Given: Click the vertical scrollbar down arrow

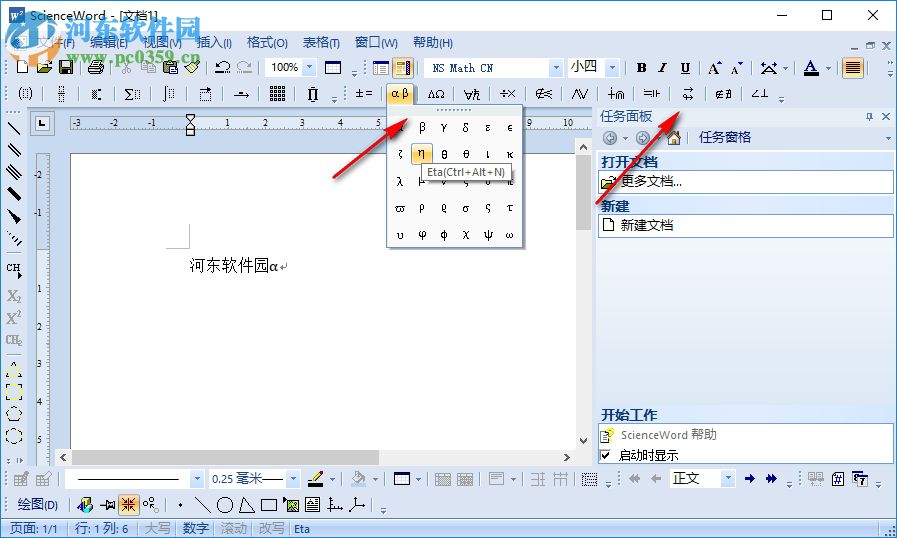Looking at the screenshot, I should [x=583, y=441].
